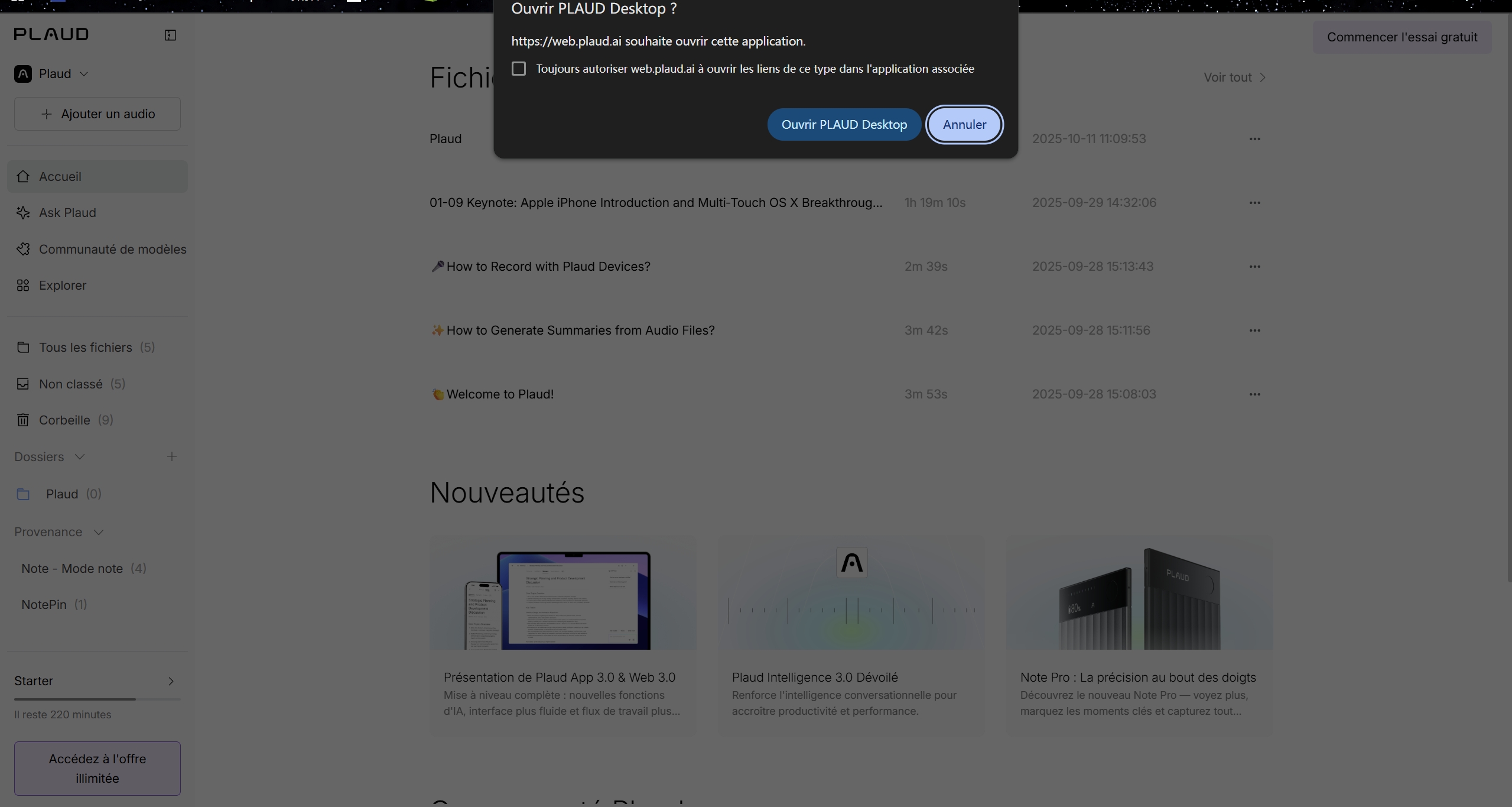1512x807 pixels.
Task: Open options for How to Record file
Action: click(x=1254, y=267)
